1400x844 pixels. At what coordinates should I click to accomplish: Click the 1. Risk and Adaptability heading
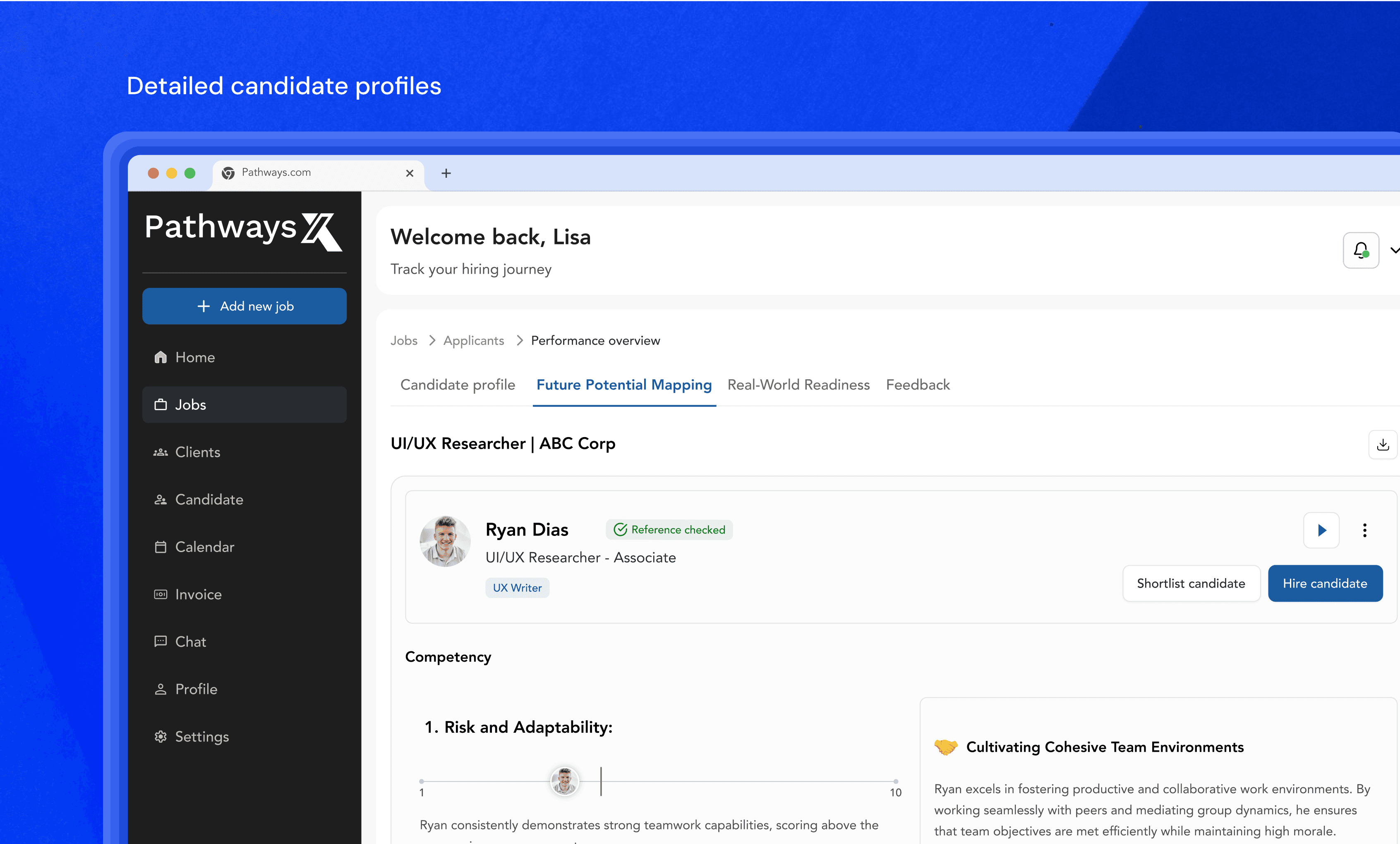pyautogui.click(x=518, y=727)
